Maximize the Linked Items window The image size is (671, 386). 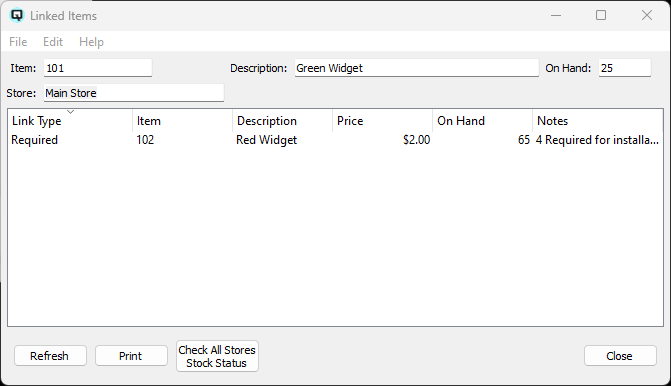(x=601, y=15)
